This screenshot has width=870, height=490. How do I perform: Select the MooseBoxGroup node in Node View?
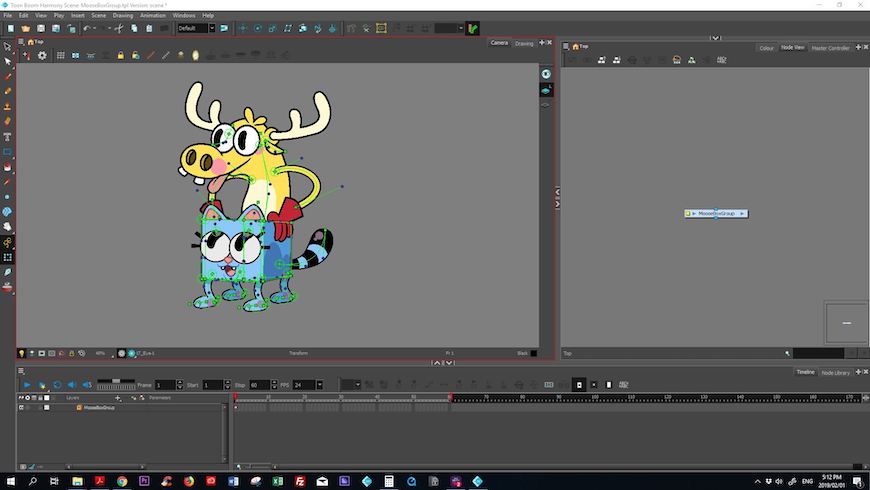[716, 213]
